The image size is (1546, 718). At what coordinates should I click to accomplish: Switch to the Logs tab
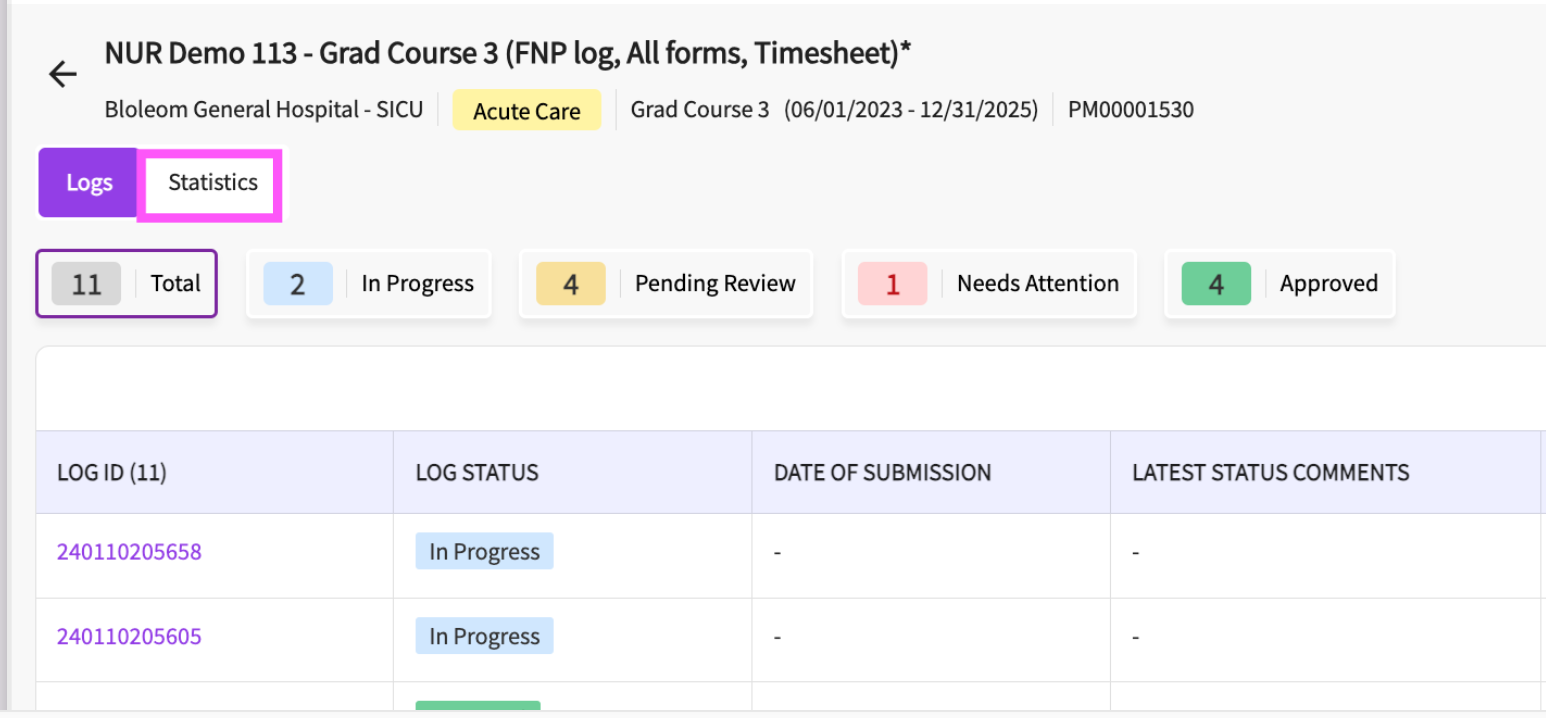point(89,183)
